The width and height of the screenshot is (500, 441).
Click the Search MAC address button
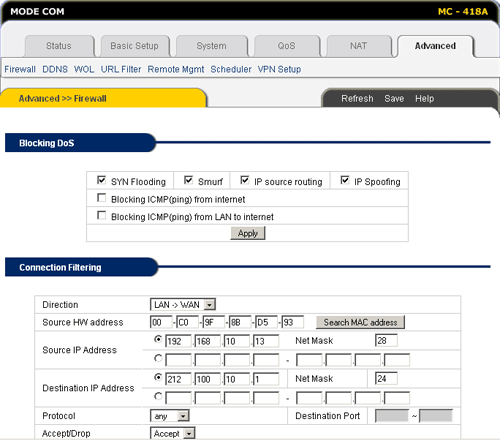[x=360, y=322]
